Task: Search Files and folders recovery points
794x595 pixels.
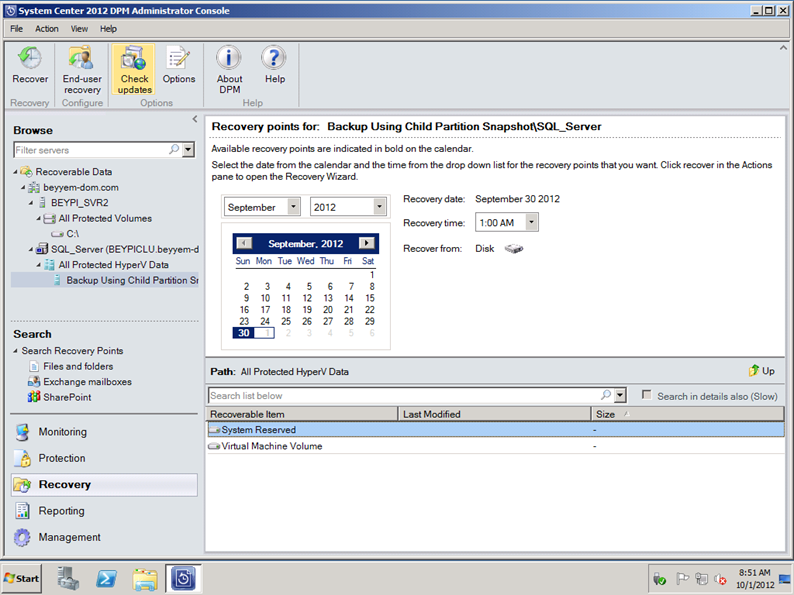Action: pyautogui.click(x=78, y=366)
